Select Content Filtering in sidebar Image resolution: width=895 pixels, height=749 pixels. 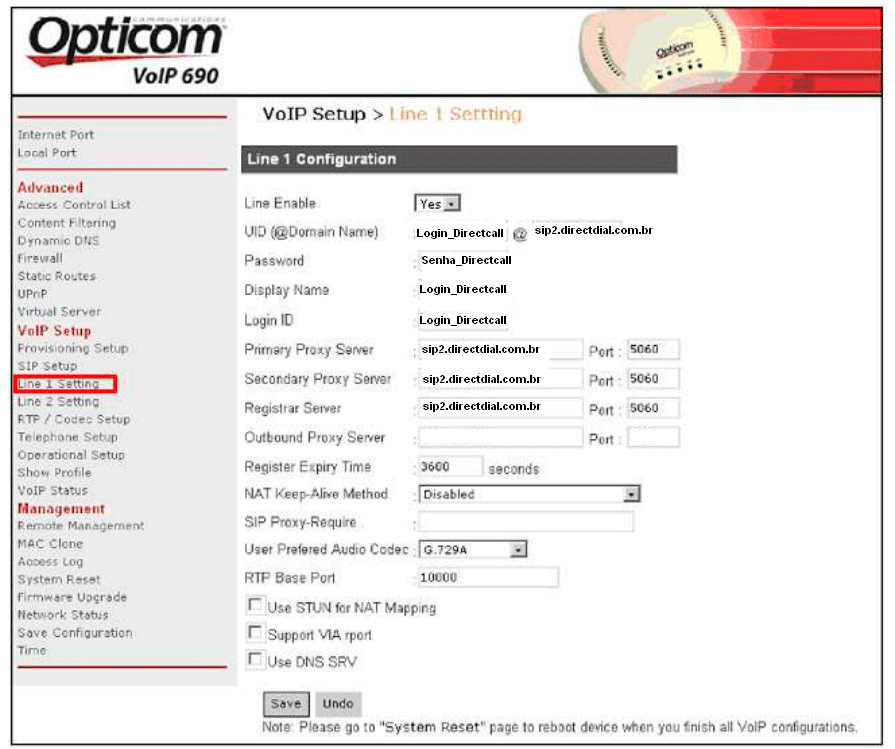tap(67, 223)
